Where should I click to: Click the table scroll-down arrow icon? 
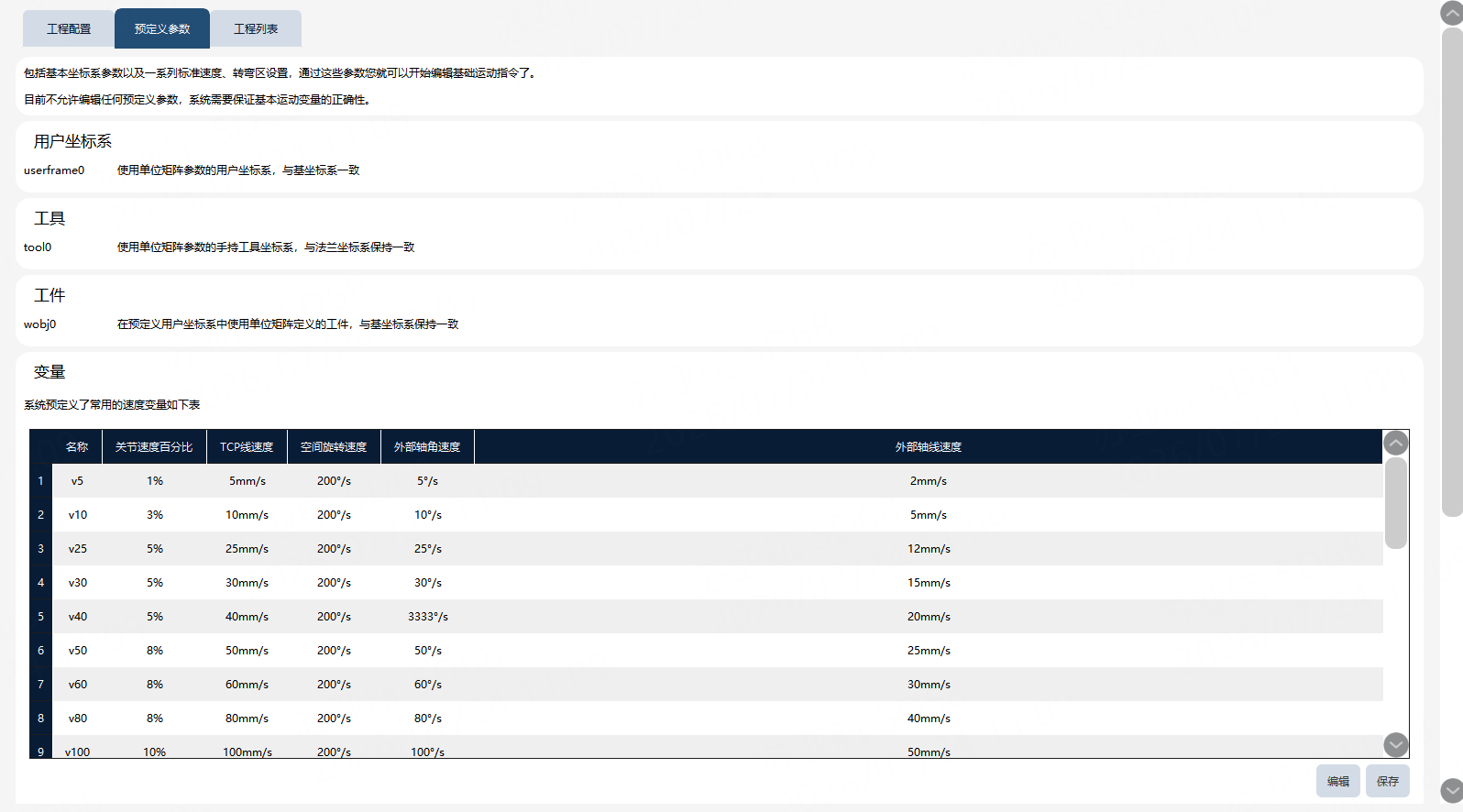(1396, 744)
